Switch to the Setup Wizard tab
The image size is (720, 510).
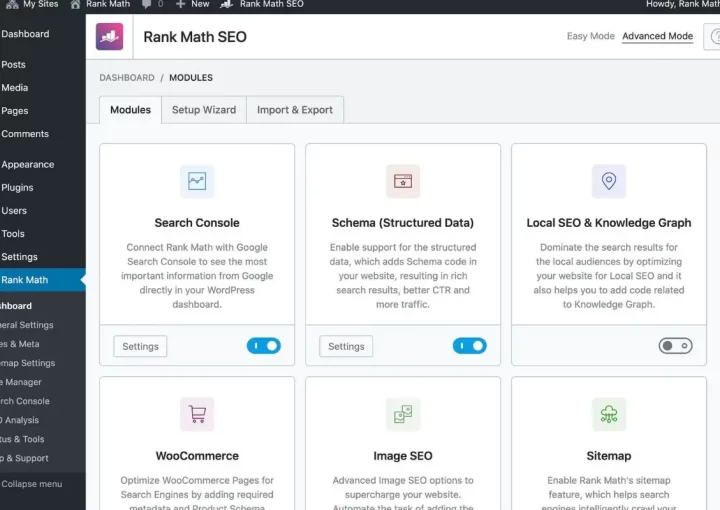pyautogui.click(x=204, y=110)
